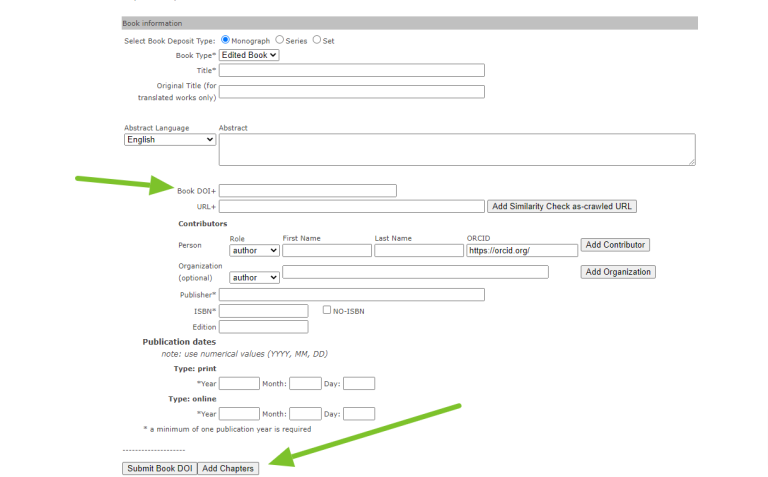This screenshot has width=768, height=477.
Task: Click Add Similarity Check as-crawled URL
Action: (562, 206)
